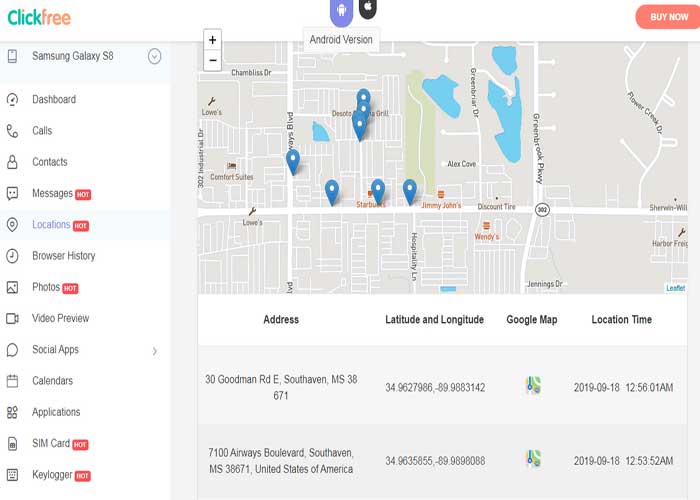Click the Photos picture icon
Viewport: 700px width, 500px height.
click(x=12, y=288)
